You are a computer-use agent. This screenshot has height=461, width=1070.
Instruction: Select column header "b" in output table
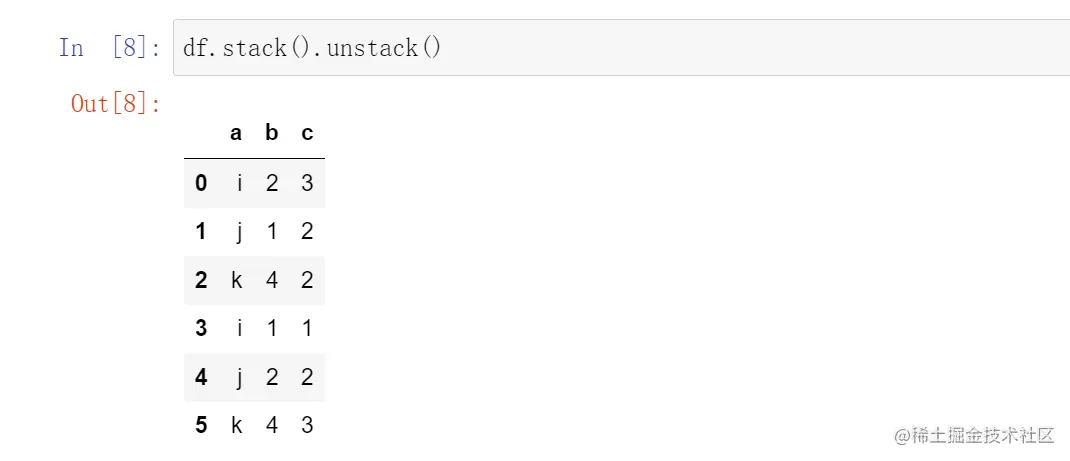pos(272,133)
